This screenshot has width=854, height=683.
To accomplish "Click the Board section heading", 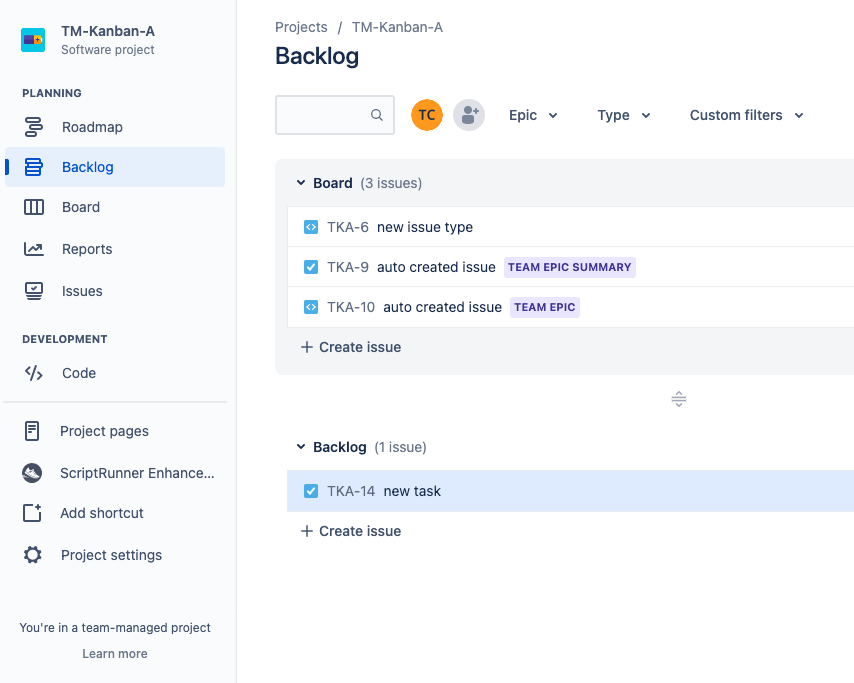I will pyautogui.click(x=333, y=183).
